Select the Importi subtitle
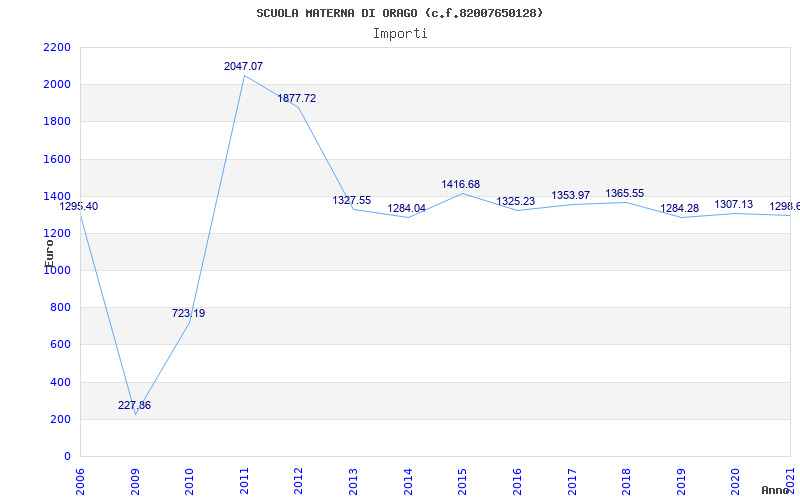800x500 pixels. 400,33
